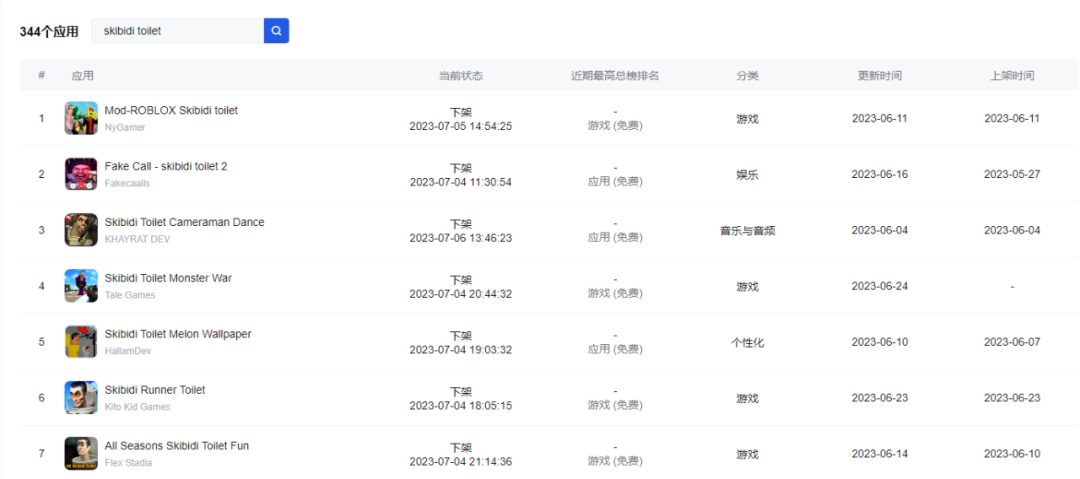Click the 当前状态 column header

[460, 76]
